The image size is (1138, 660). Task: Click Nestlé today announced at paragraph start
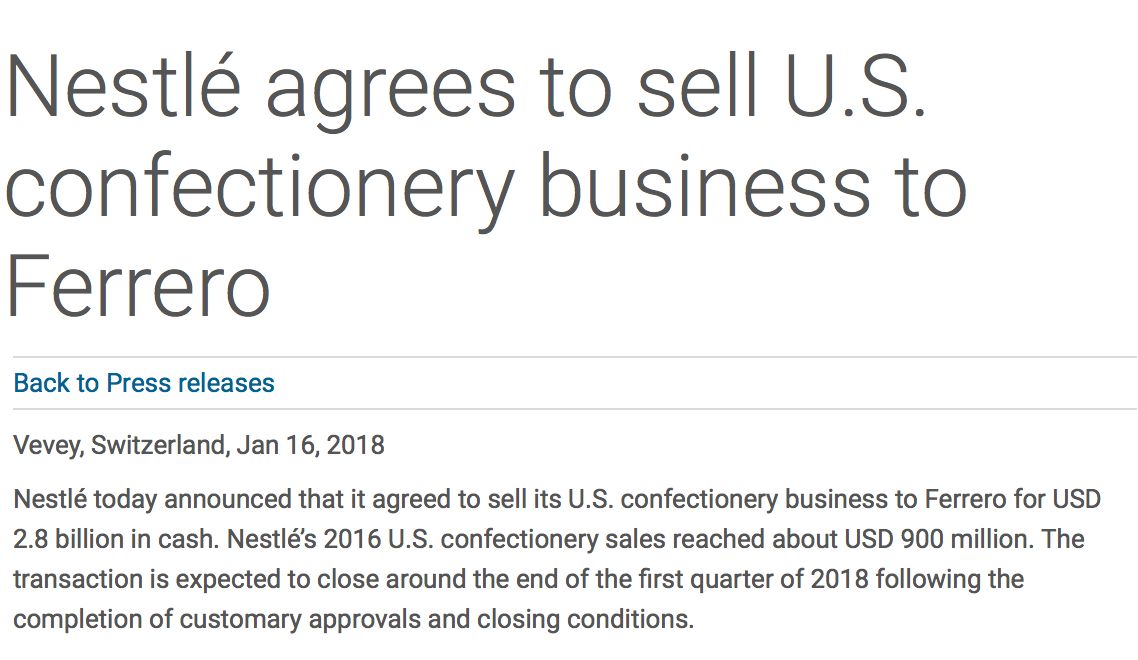pyautogui.click(x=140, y=499)
